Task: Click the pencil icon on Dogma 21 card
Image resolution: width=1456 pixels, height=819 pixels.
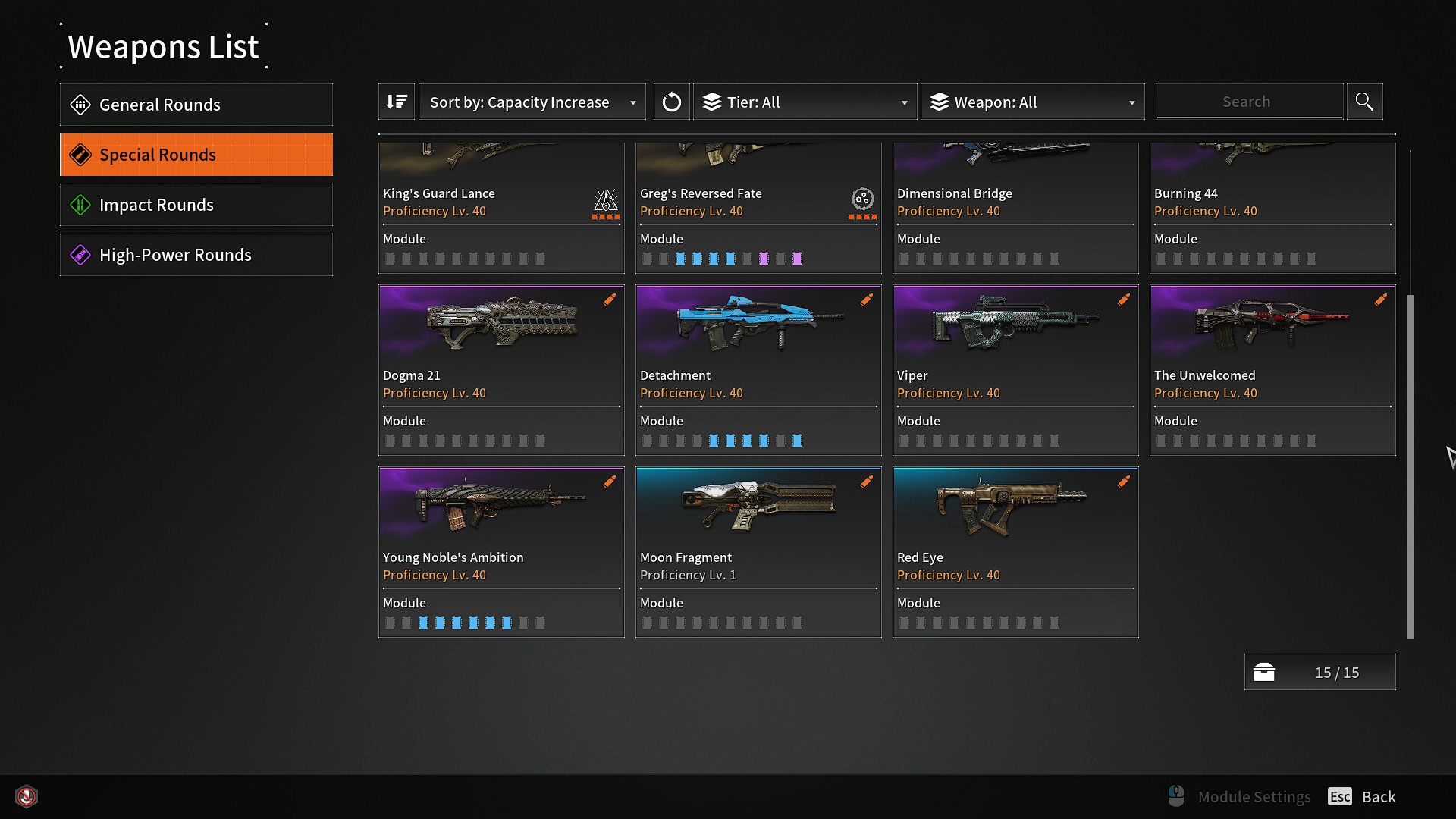Action: [x=610, y=300]
